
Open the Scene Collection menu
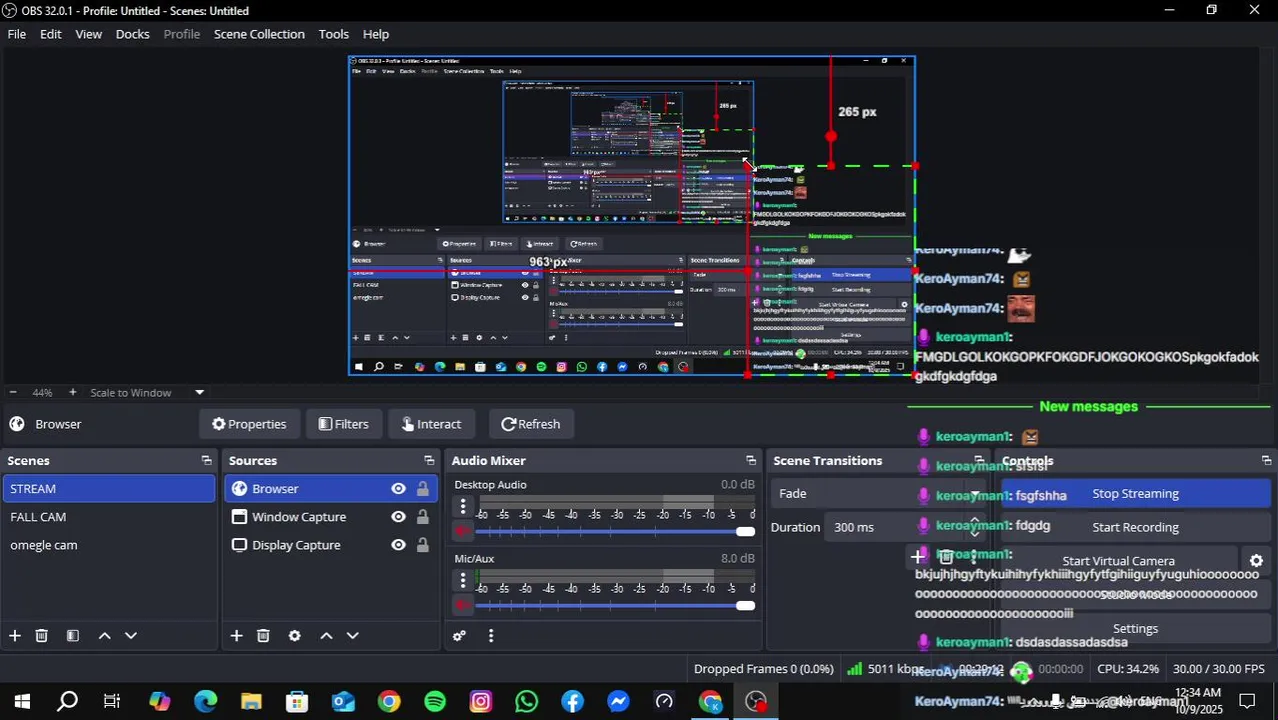point(259,34)
